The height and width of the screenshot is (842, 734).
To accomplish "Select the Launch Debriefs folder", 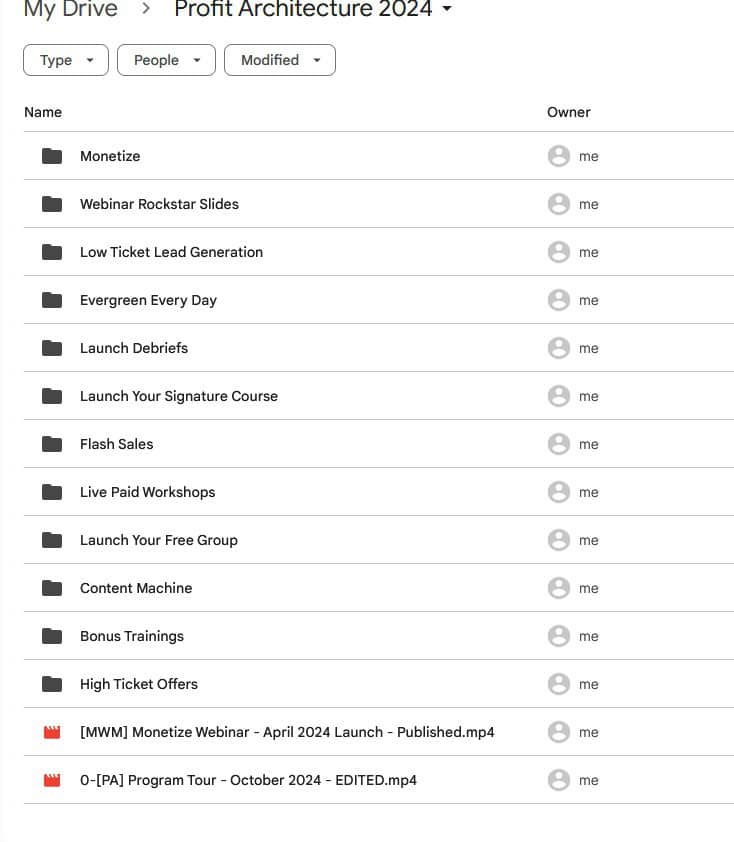I will (x=134, y=348).
